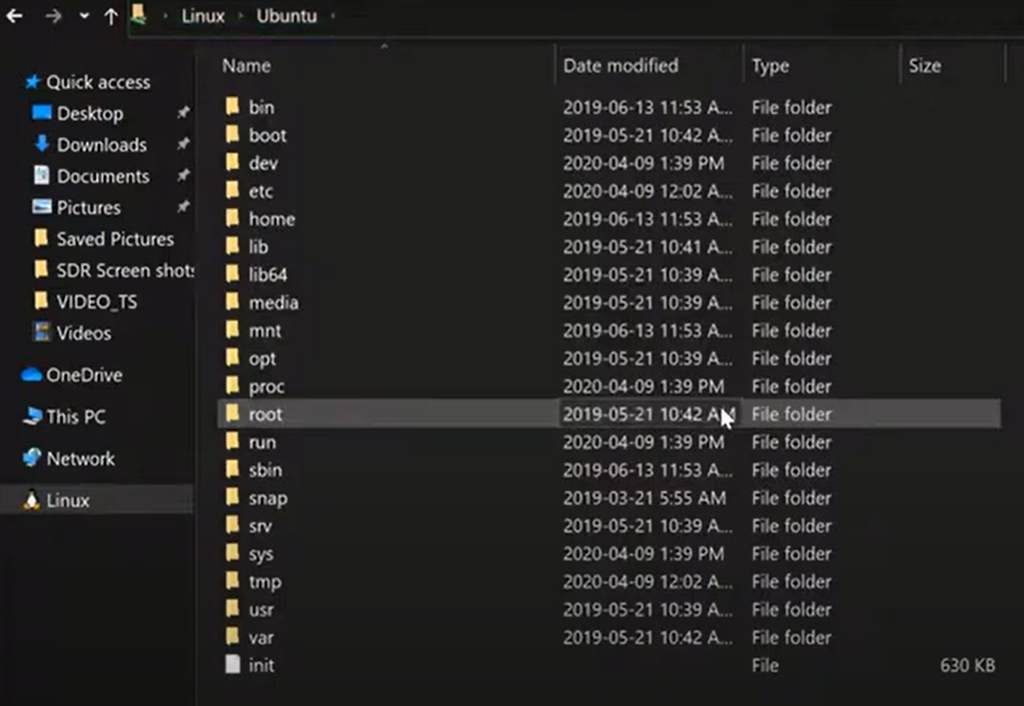Open the recent locations dropdown arrow
Image resolution: width=1024 pixels, height=706 pixels.
click(x=84, y=17)
